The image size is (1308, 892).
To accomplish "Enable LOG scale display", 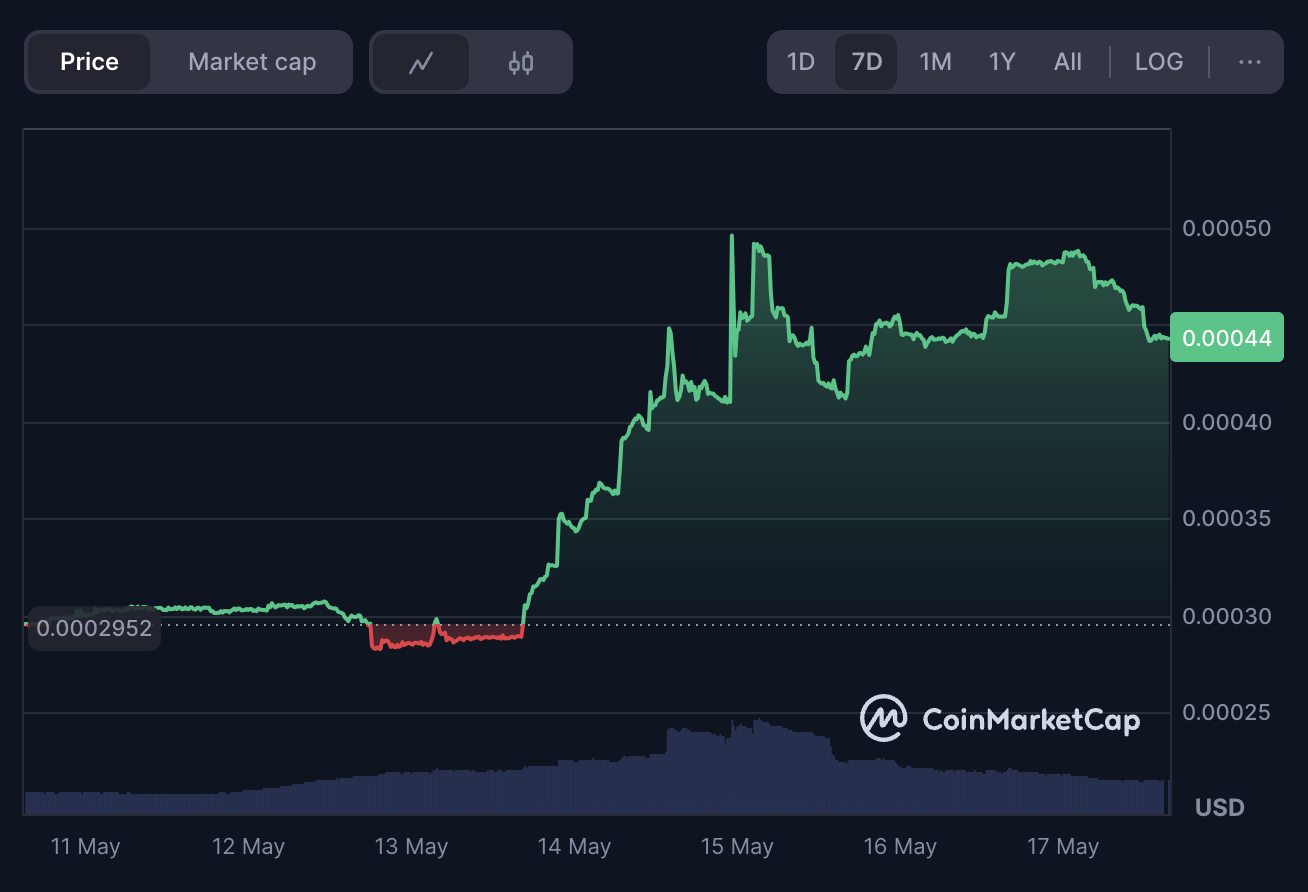I will pyautogui.click(x=1159, y=61).
